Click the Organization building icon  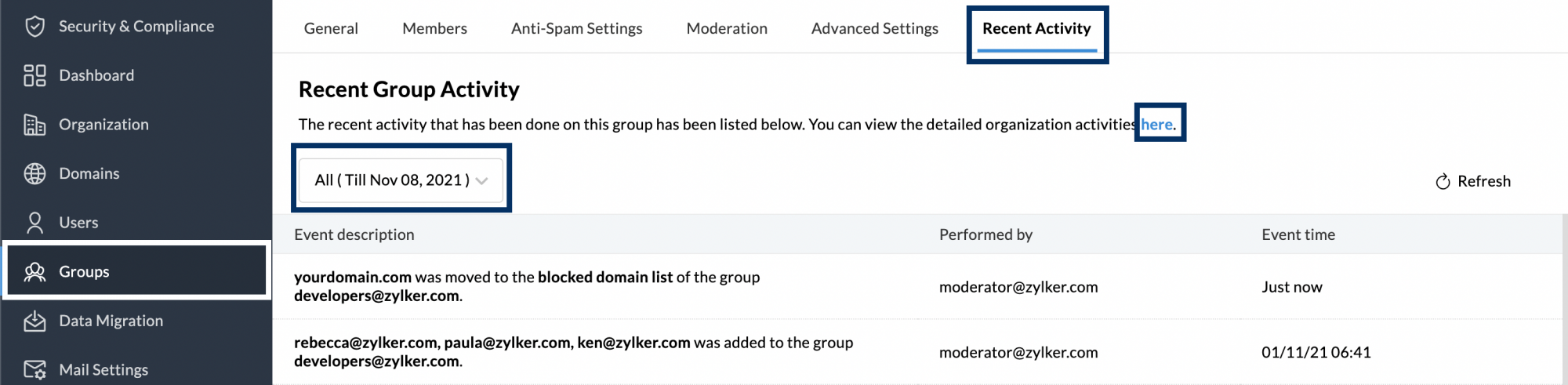(34, 125)
